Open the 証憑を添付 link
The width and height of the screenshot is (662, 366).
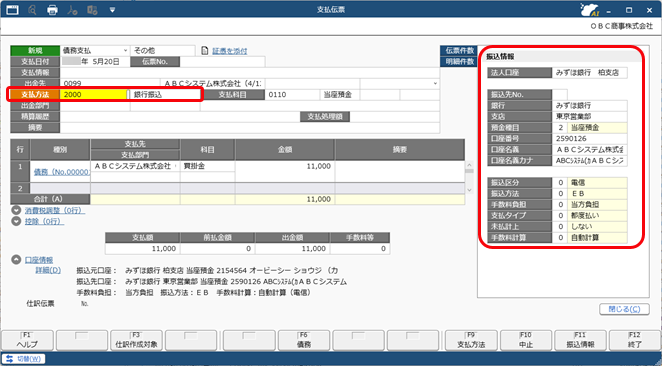229,51
